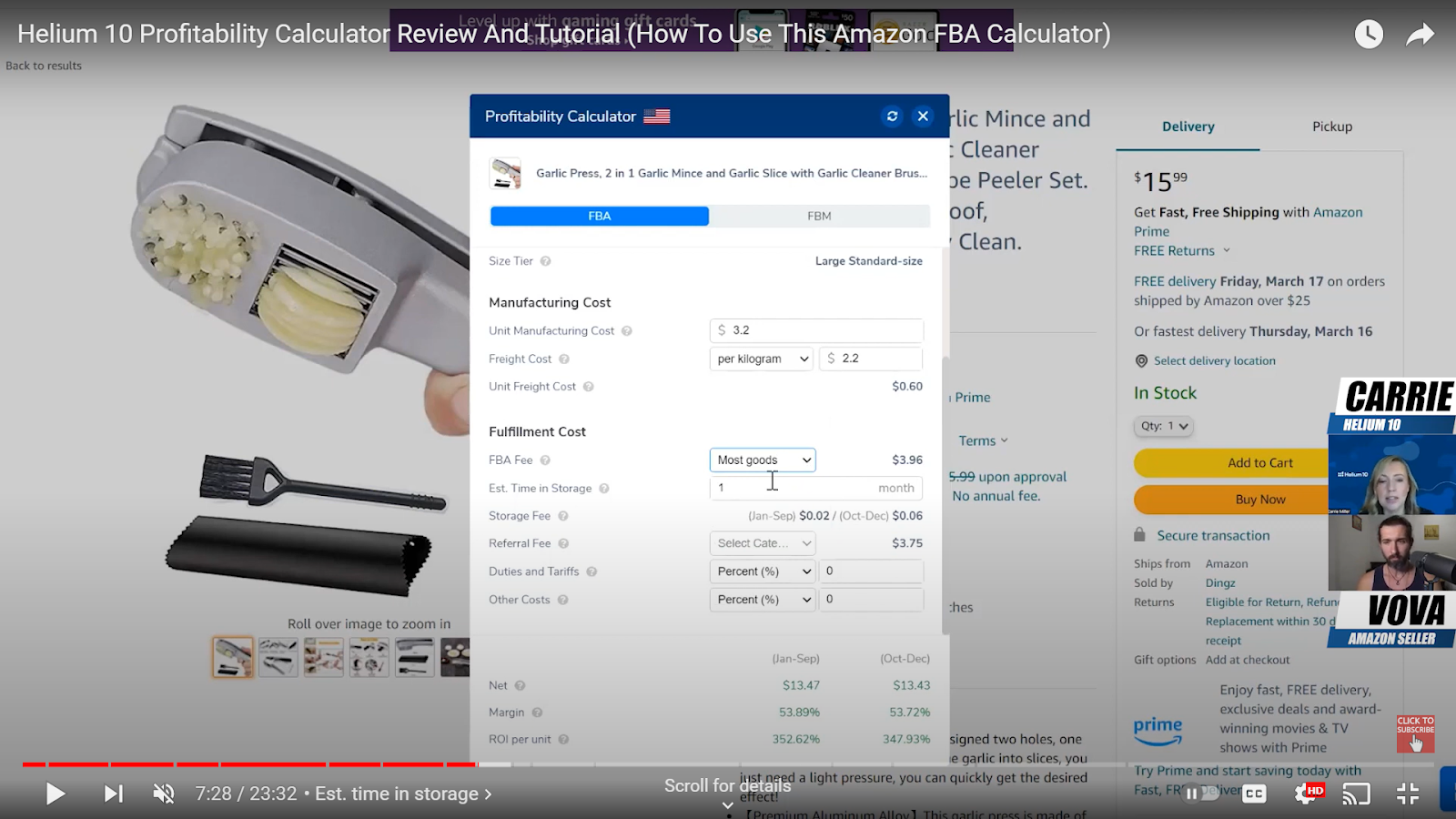Show ROI per unit help icon
Viewport: 1456px width, 819px height.
pyautogui.click(x=563, y=740)
